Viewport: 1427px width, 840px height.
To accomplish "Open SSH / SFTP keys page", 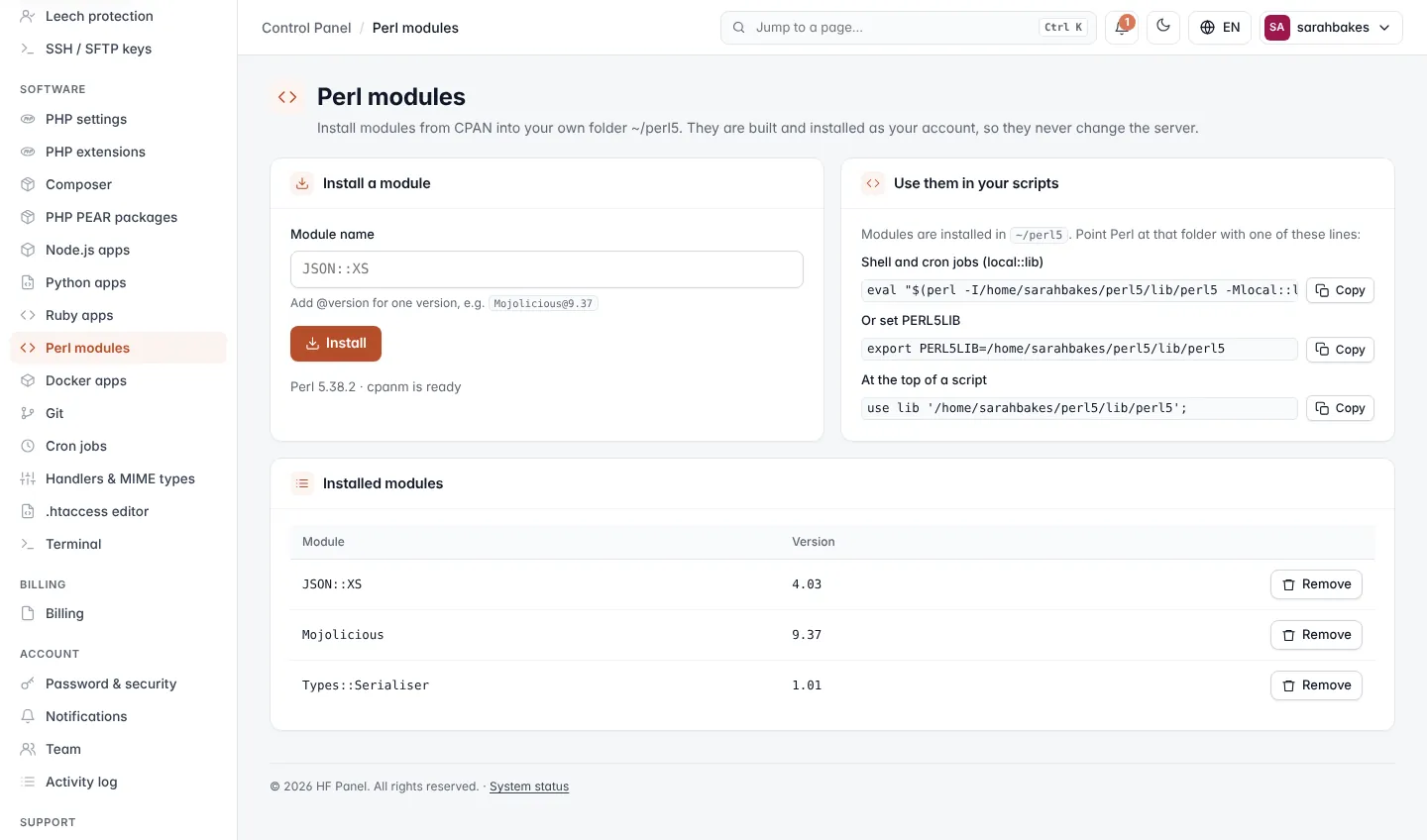I will pos(118,49).
